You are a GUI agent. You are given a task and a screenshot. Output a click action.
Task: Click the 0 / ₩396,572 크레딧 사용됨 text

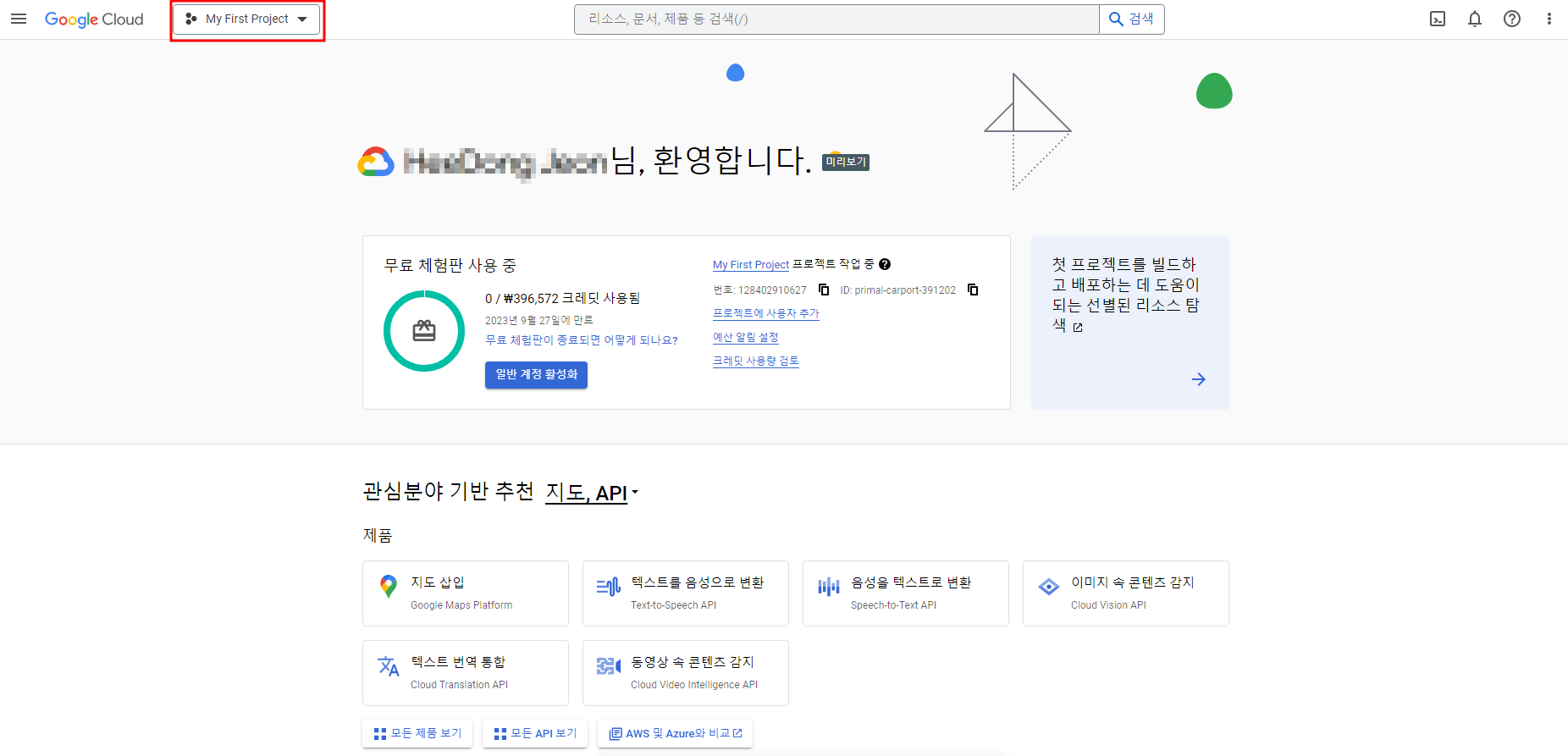point(563,298)
